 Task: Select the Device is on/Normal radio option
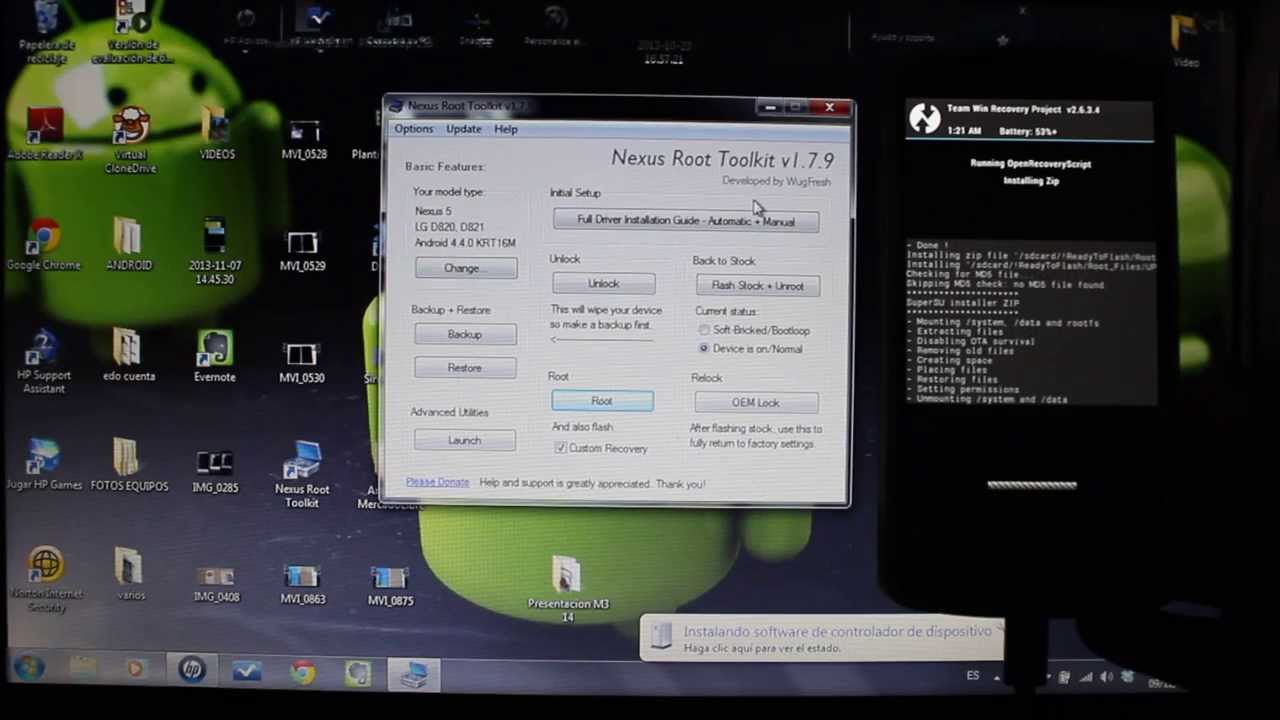pyautogui.click(x=751, y=348)
